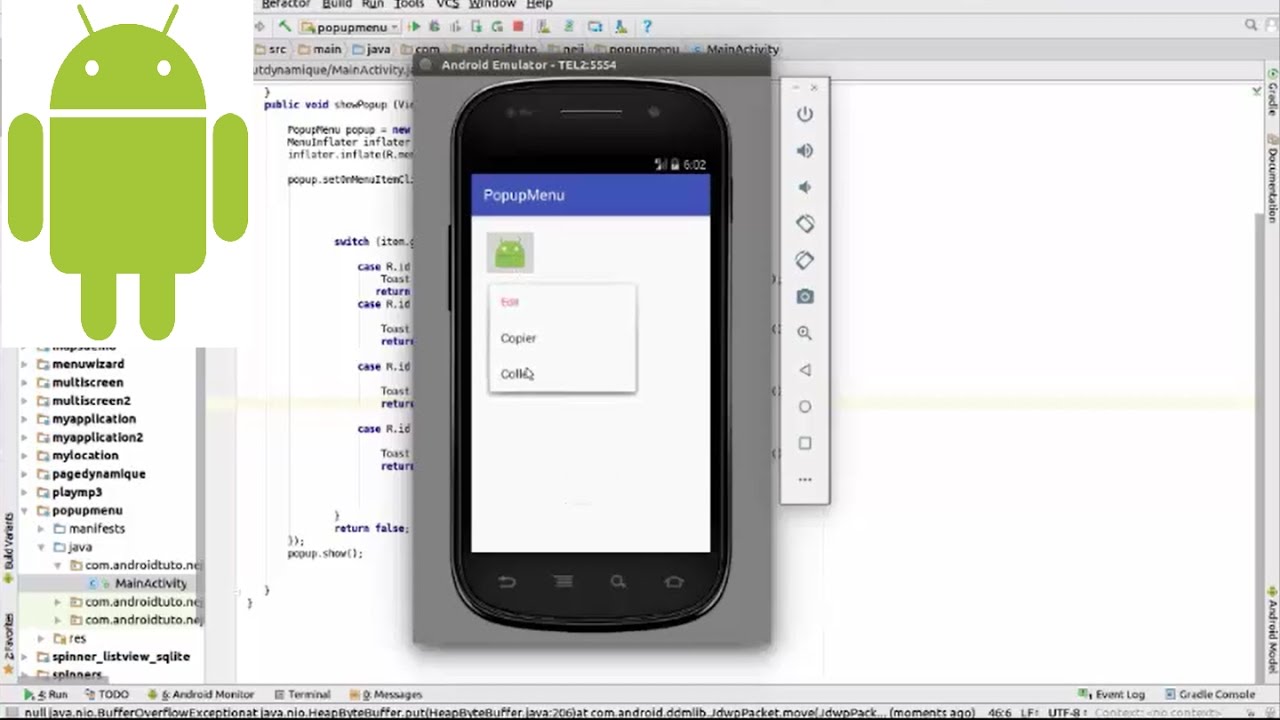The width and height of the screenshot is (1280, 720).
Task: Open the Tools menu
Action: coord(409,5)
